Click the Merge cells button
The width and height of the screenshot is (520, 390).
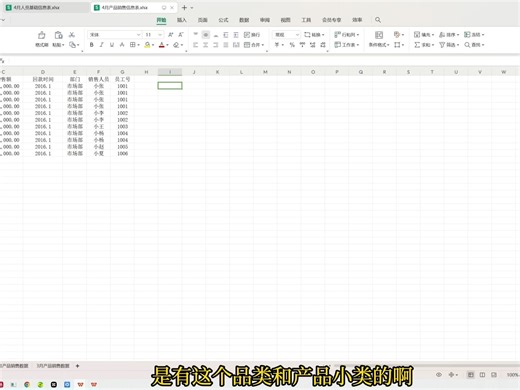point(254,45)
